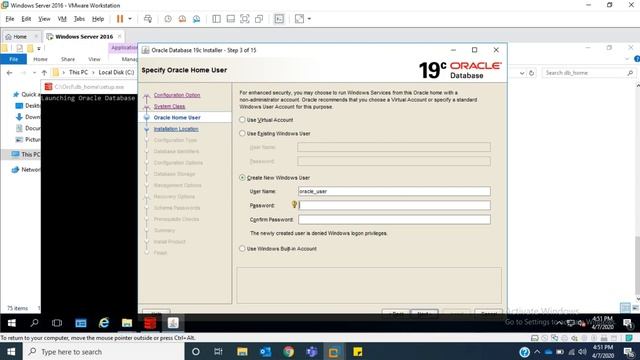
Task: Select Use Virtual Account option
Action: click(242, 120)
